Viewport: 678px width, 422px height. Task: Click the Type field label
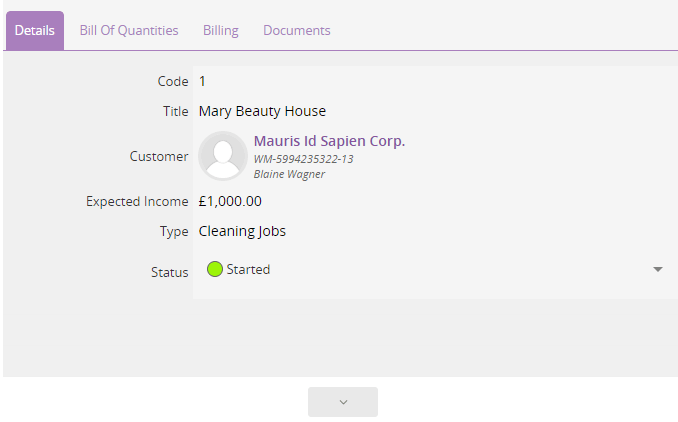pyautogui.click(x=174, y=231)
